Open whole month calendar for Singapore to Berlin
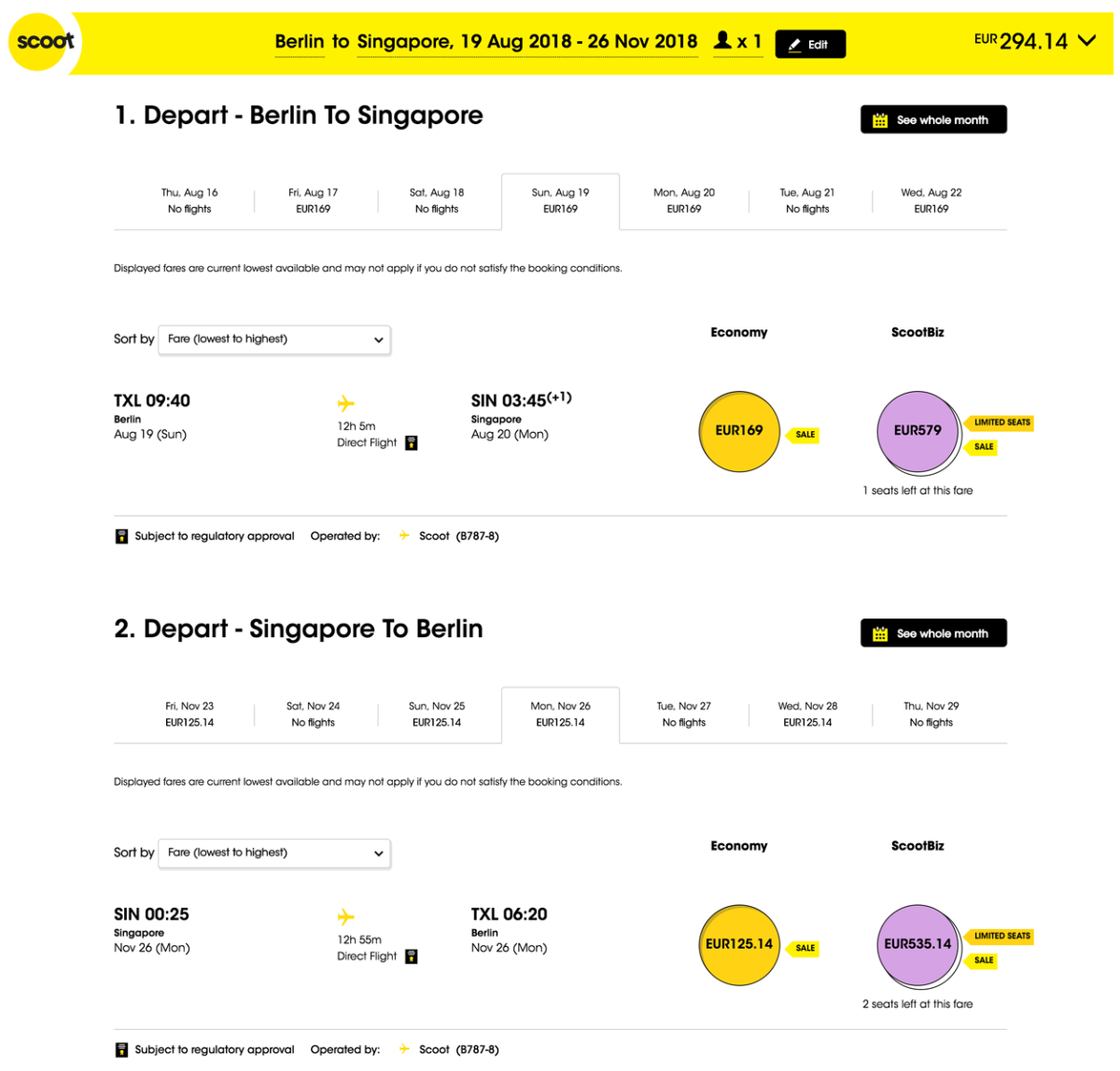 pos(932,633)
